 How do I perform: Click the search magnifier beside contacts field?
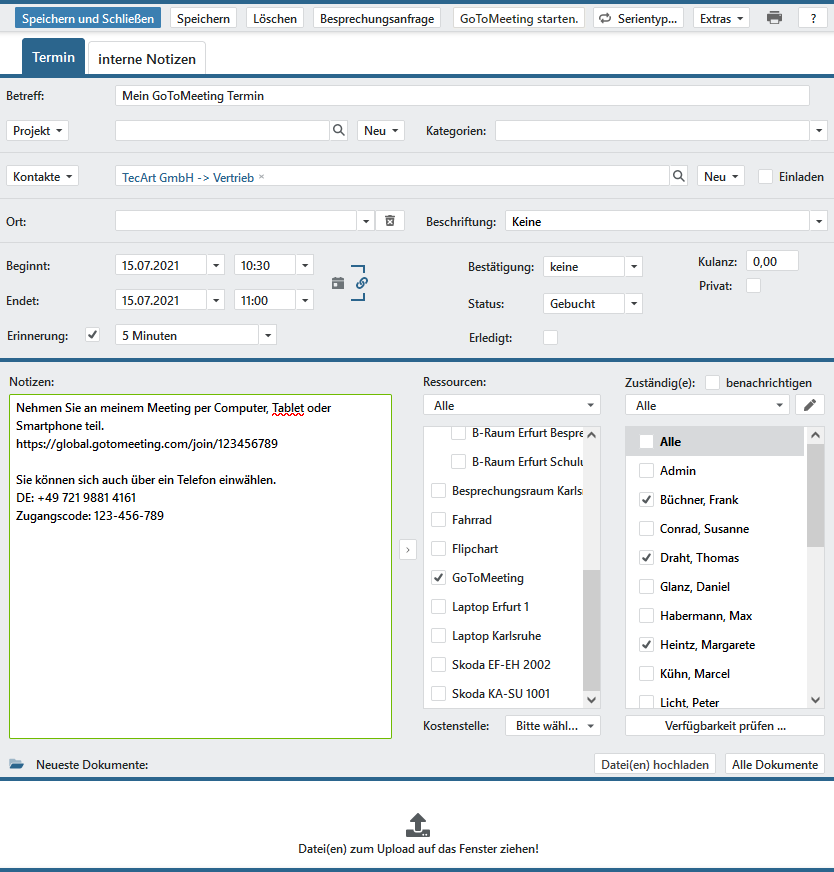coord(679,176)
